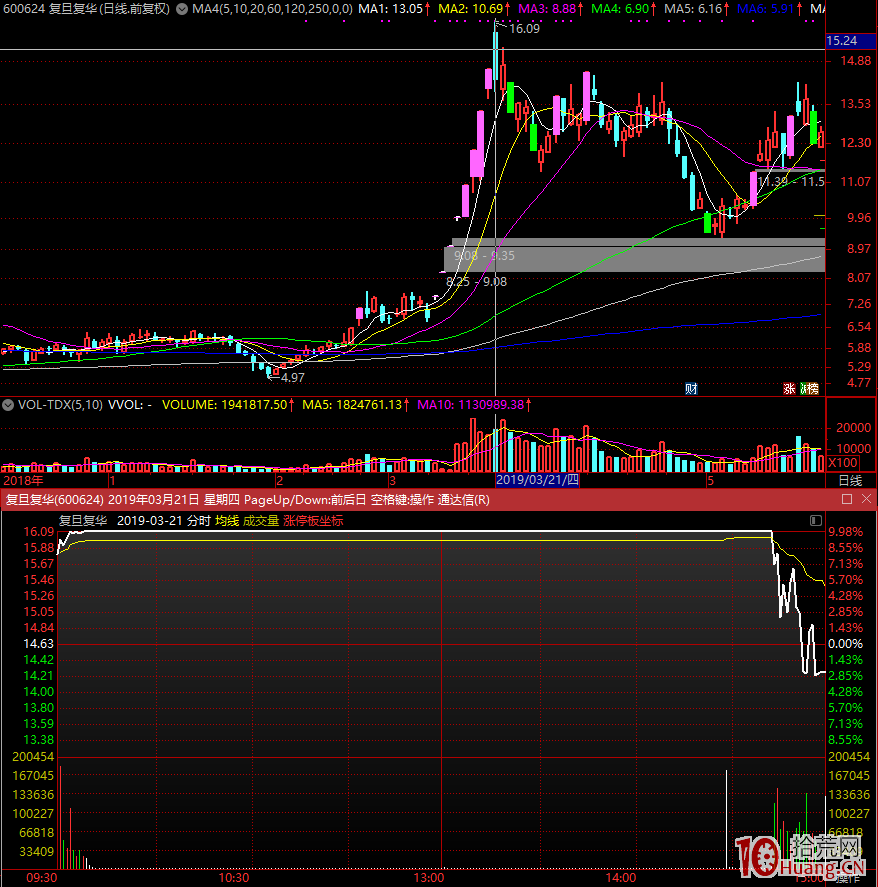The image size is (878, 887).
Task: Click the 10:30 time axis label
Action: click(x=234, y=877)
